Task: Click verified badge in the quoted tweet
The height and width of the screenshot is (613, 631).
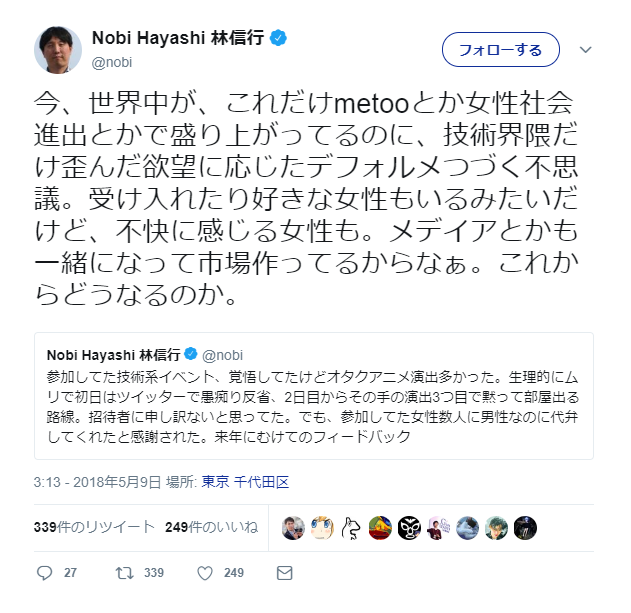Action: [191, 354]
